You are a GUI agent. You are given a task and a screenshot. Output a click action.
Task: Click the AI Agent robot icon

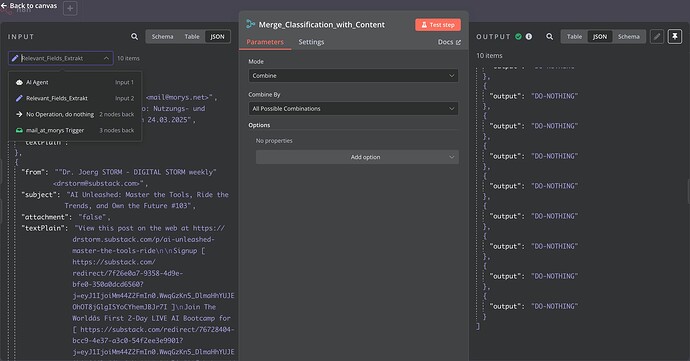(x=19, y=82)
